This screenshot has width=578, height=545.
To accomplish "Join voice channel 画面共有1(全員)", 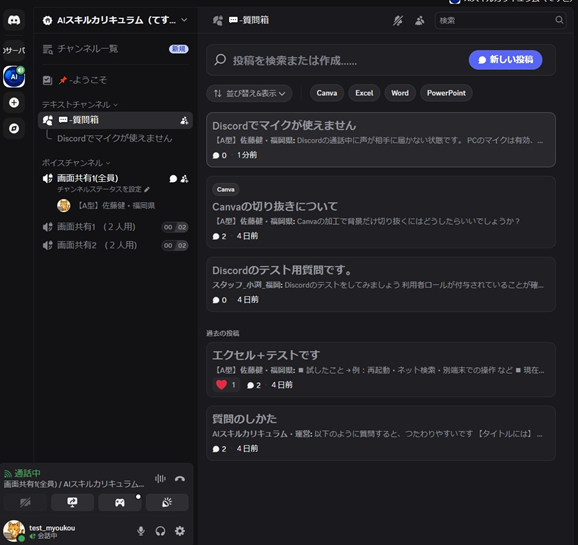I will click(x=88, y=178).
